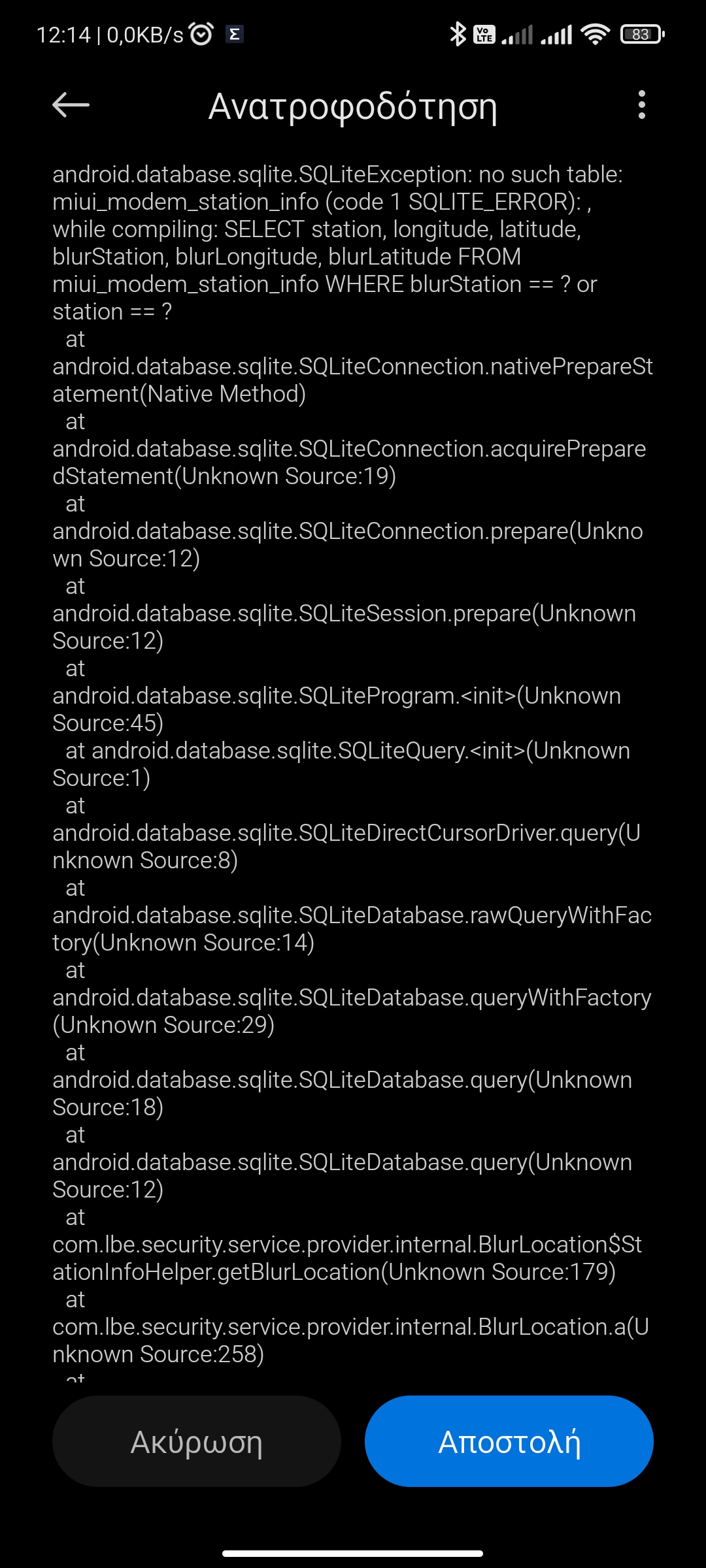Tap the VoLTE indicator icon
Screen dimensions: 706x1568
point(484,34)
